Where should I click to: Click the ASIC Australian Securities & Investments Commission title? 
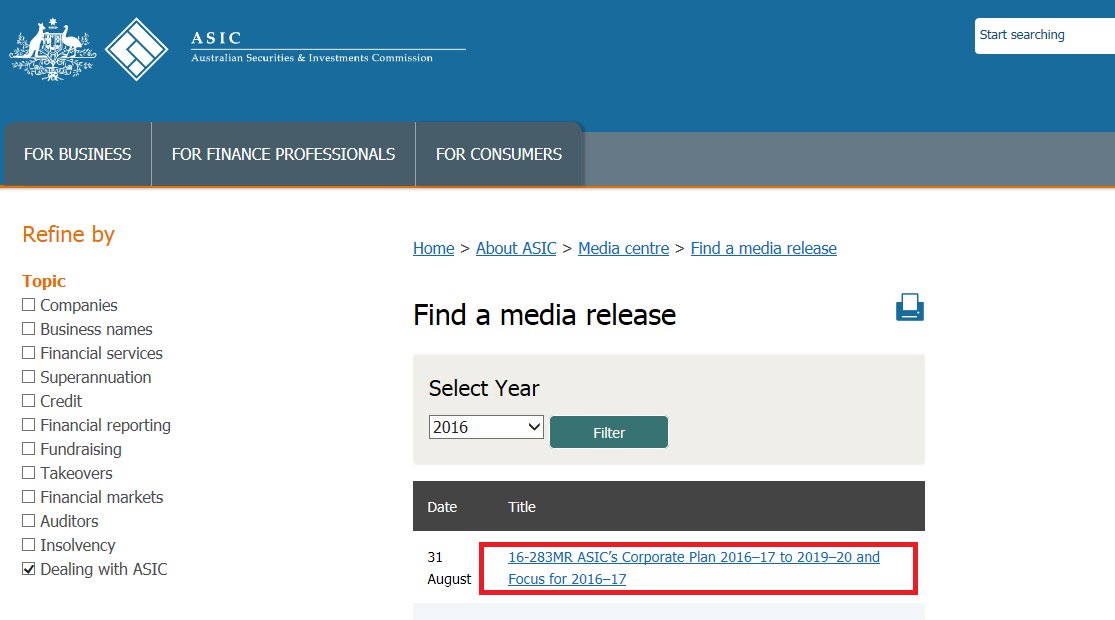328,48
